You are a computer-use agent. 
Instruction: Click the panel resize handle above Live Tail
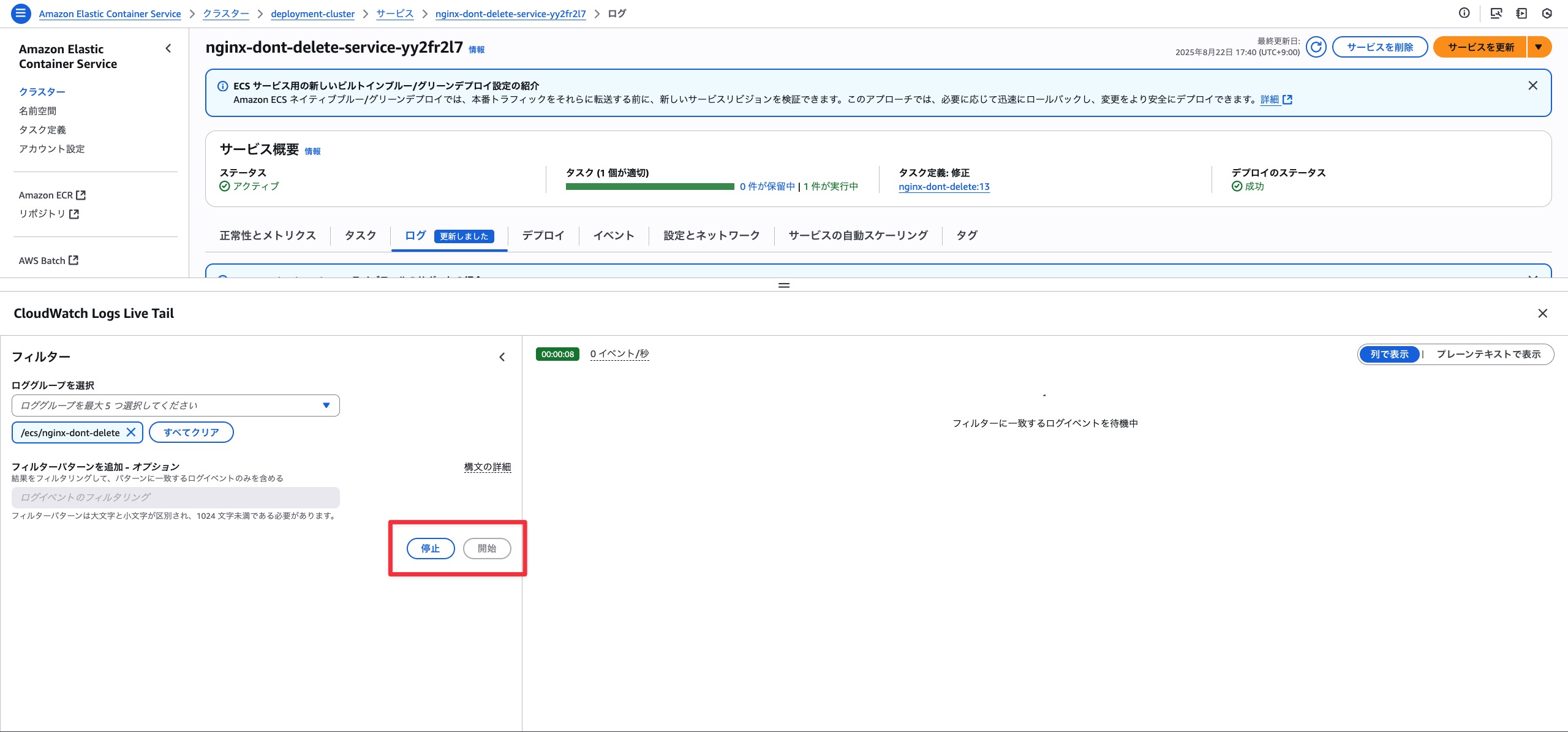point(784,285)
